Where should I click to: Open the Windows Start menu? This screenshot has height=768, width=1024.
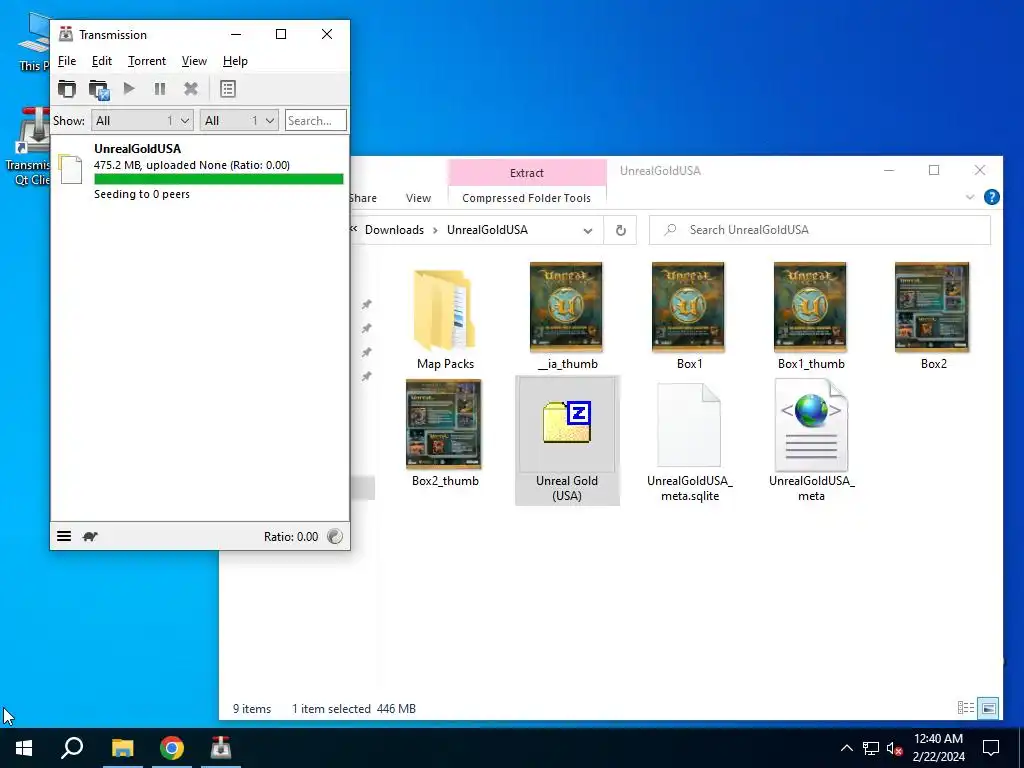[24, 748]
